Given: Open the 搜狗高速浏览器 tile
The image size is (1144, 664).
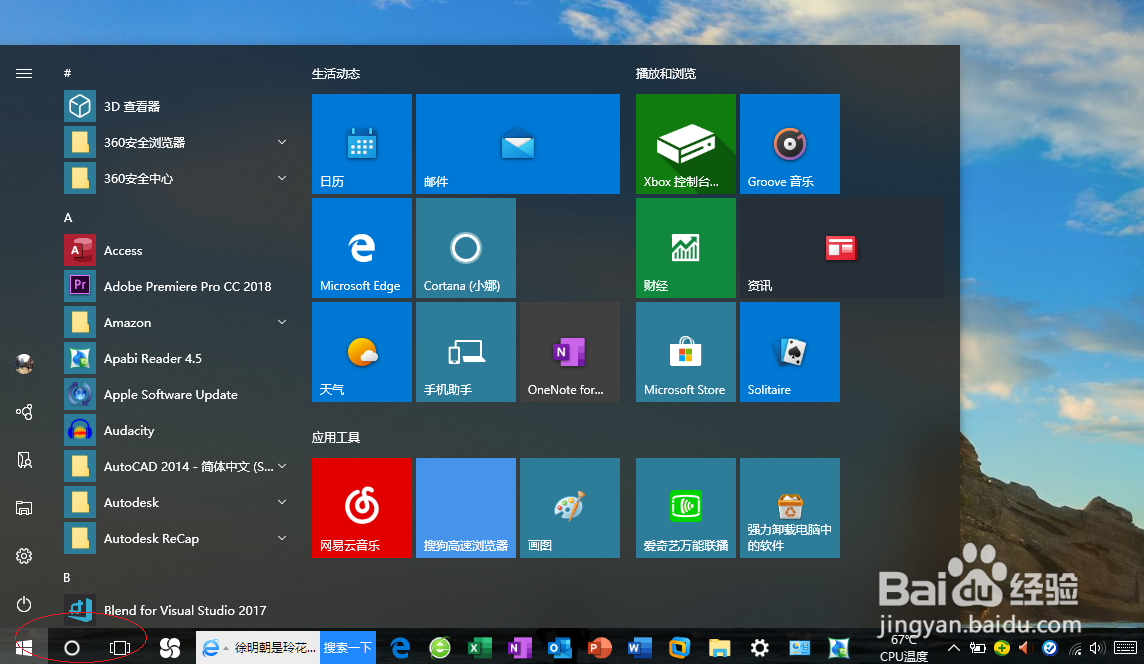Looking at the screenshot, I should [x=465, y=508].
